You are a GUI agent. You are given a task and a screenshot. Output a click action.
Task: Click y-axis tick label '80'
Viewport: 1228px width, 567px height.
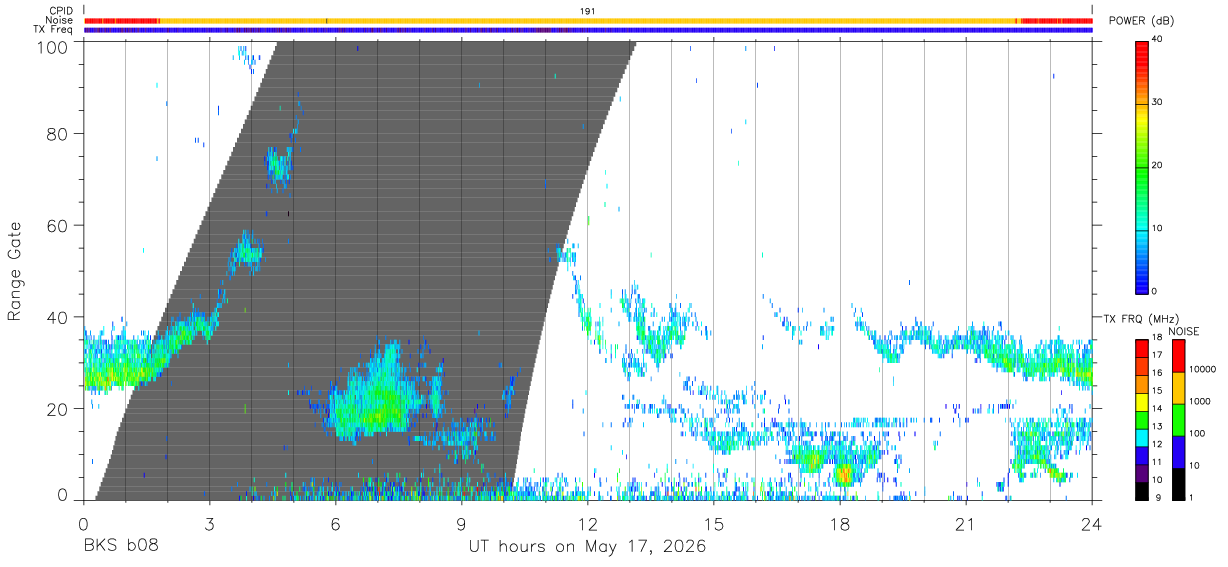(57, 133)
